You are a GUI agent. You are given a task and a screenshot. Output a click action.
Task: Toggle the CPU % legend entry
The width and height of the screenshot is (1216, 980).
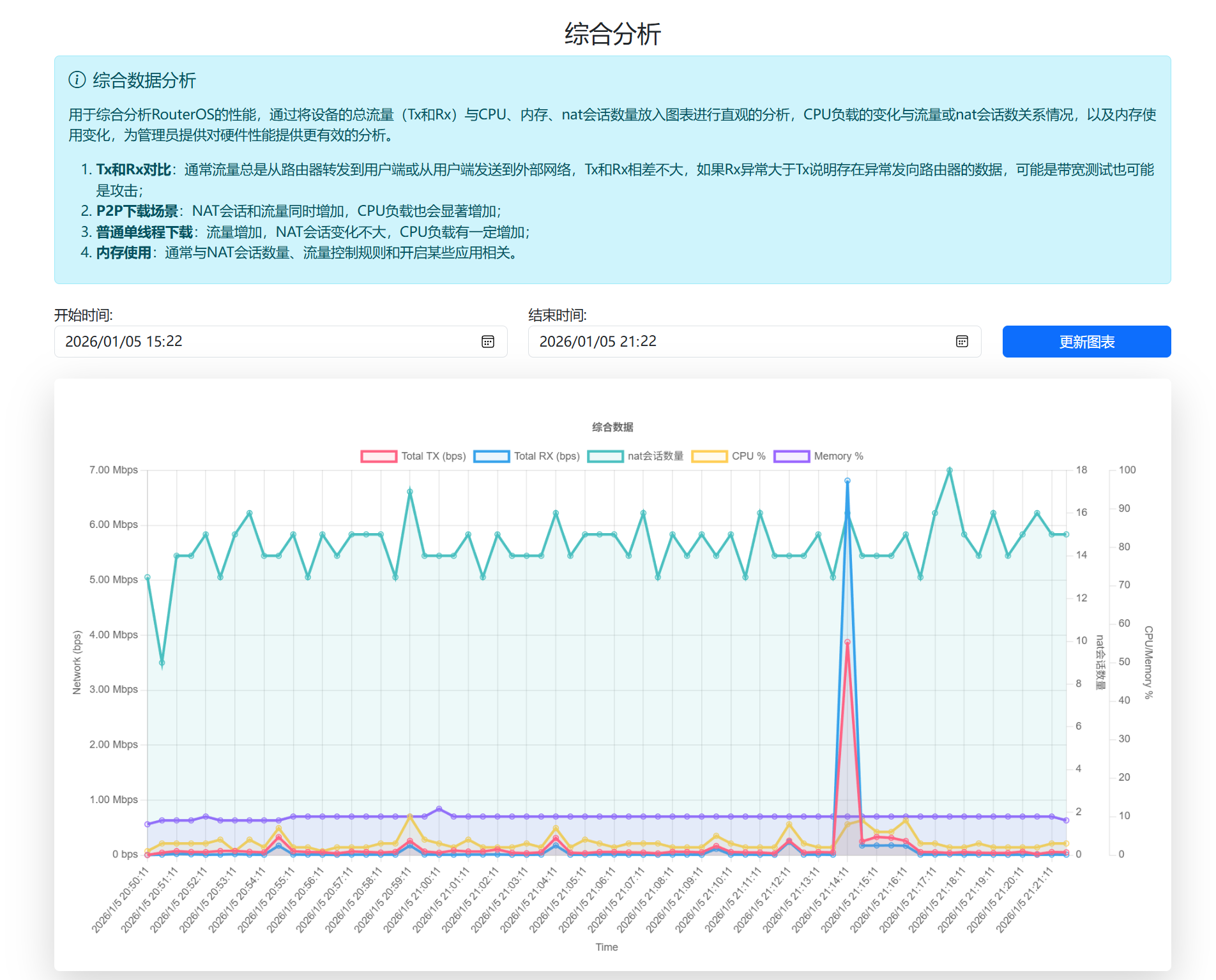[749, 456]
